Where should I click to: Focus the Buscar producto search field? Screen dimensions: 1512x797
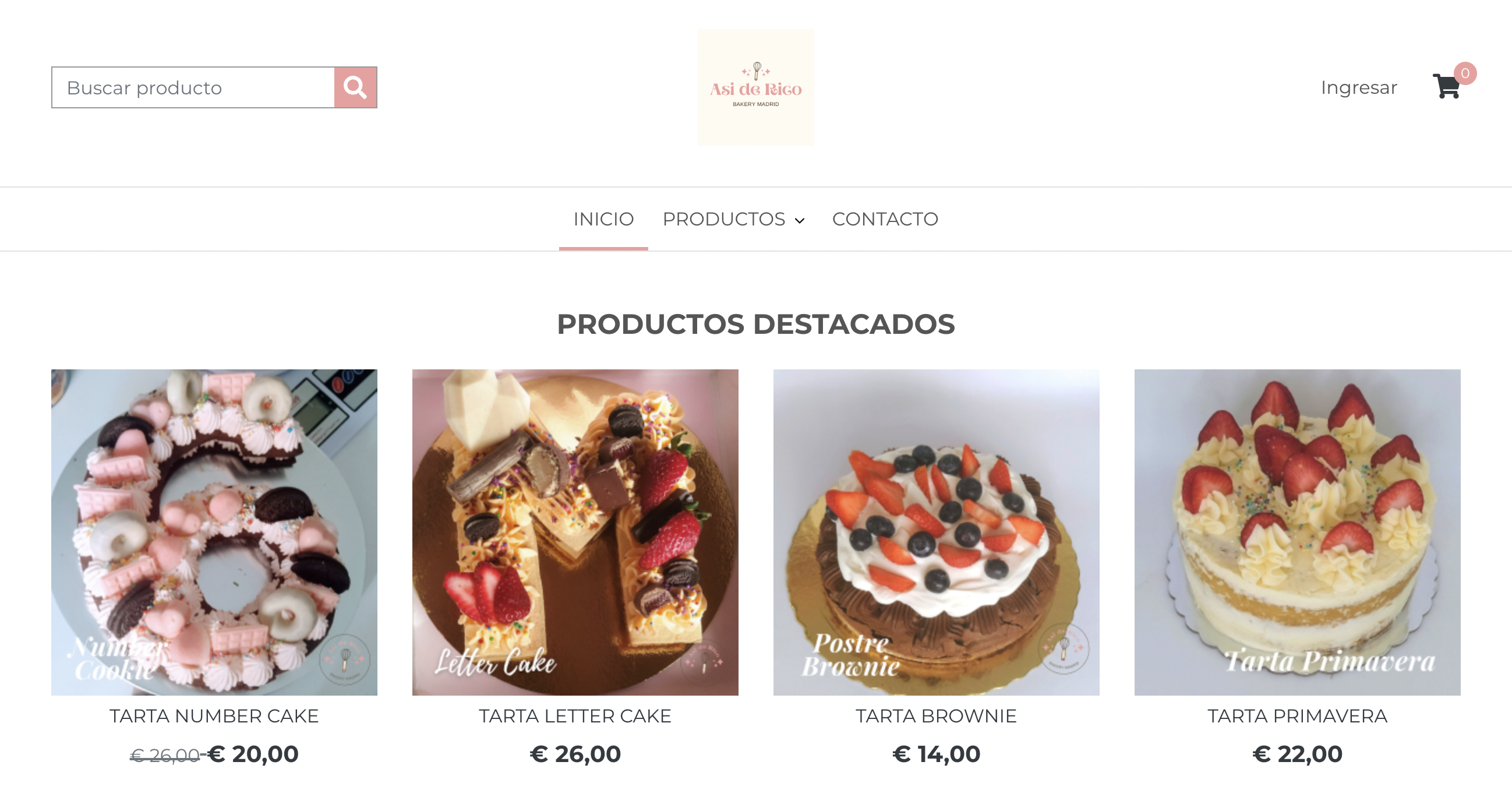tap(193, 87)
